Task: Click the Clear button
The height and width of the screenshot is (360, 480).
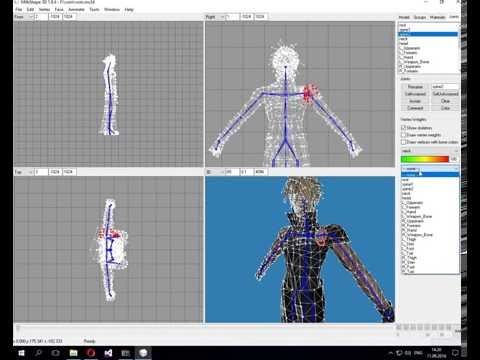Action: pos(445,101)
